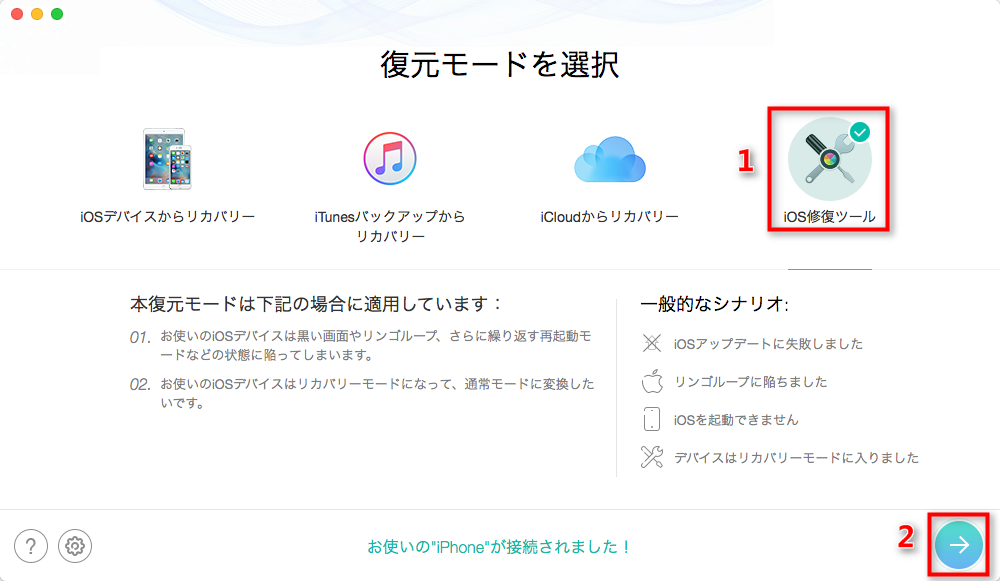This screenshot has height=581, width=1000.
Task: Click the お使いの"iPhone"が接続されました status message
Action: click(499, 547)
